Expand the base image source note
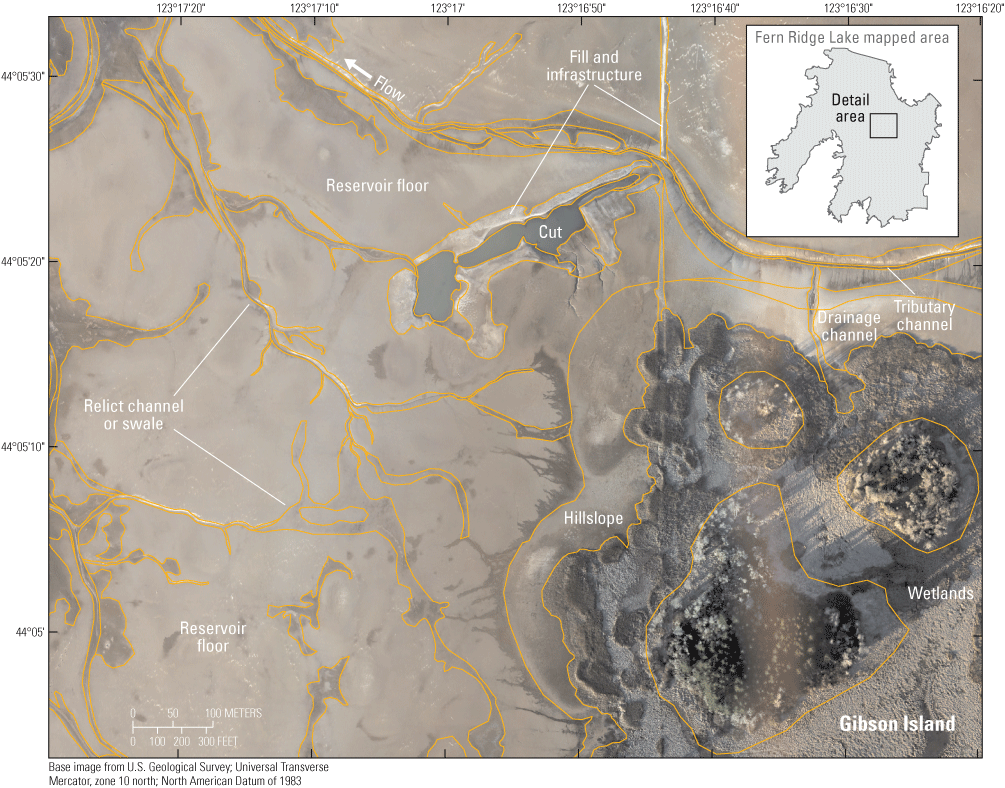Screen dimensions: 1005x788 click(x=188, y=775)
